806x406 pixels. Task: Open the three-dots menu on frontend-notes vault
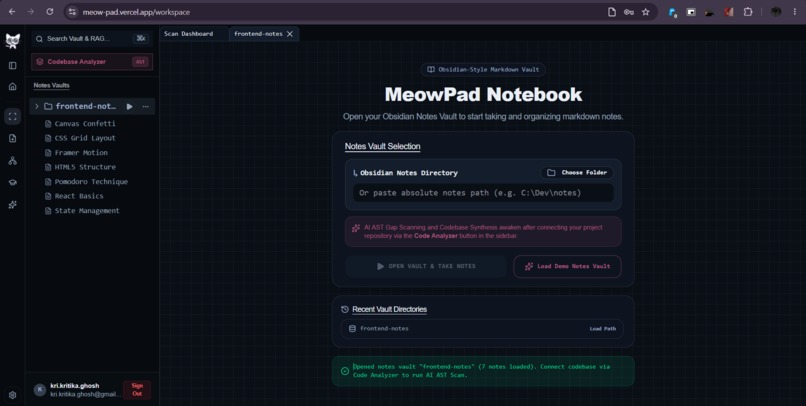click(x=145, y=106)
